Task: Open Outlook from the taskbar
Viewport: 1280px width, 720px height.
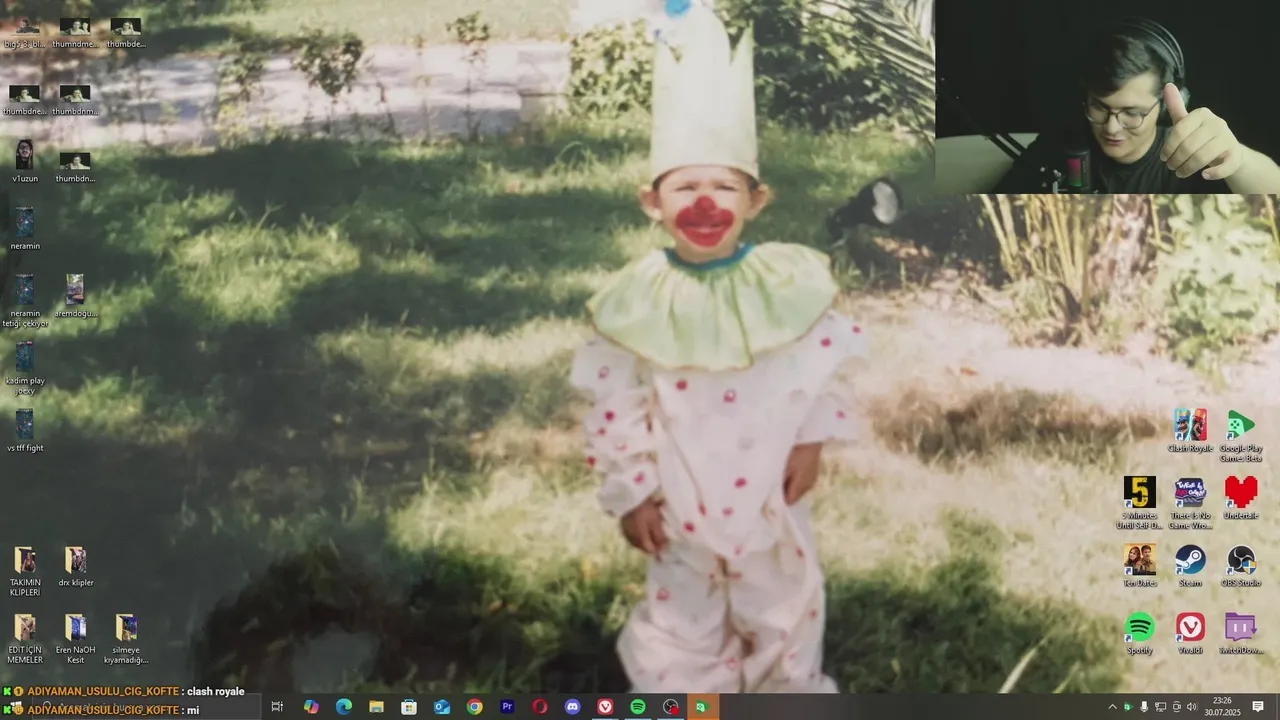Action: (x=442, y=707)
